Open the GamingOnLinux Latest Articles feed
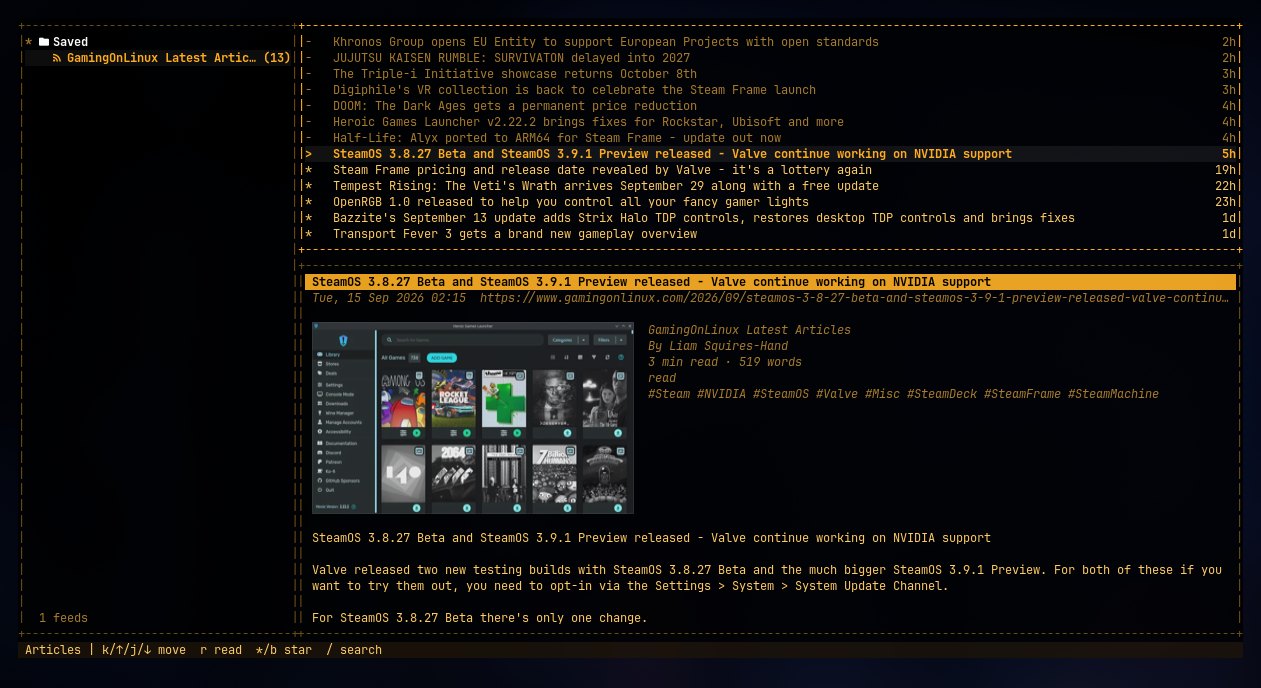 click(x=161, y=58)
